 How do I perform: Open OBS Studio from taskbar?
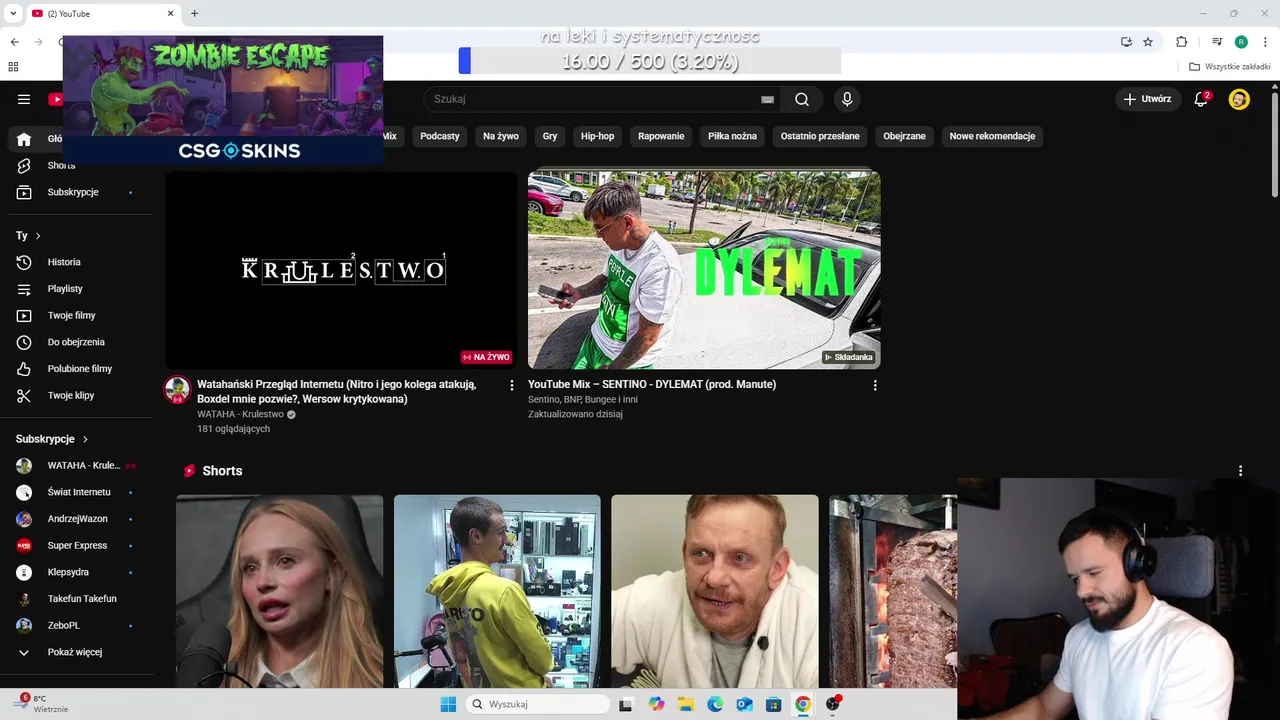[832, 704]
